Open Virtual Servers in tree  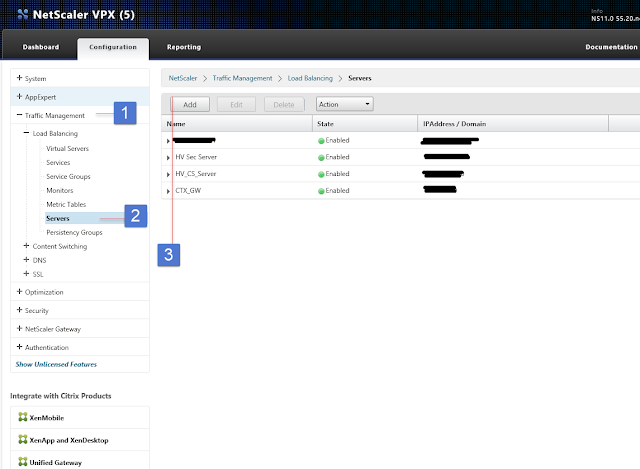67,149
